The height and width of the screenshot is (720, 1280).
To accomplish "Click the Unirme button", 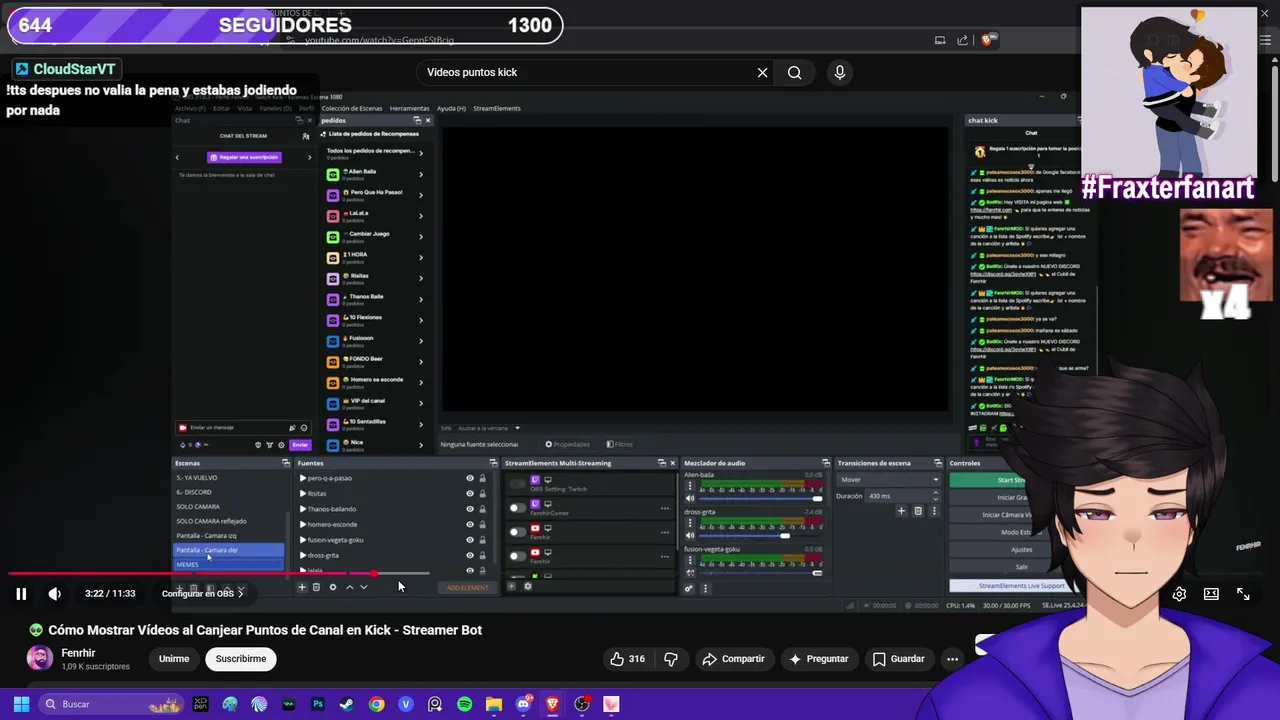I will (174, 659).
